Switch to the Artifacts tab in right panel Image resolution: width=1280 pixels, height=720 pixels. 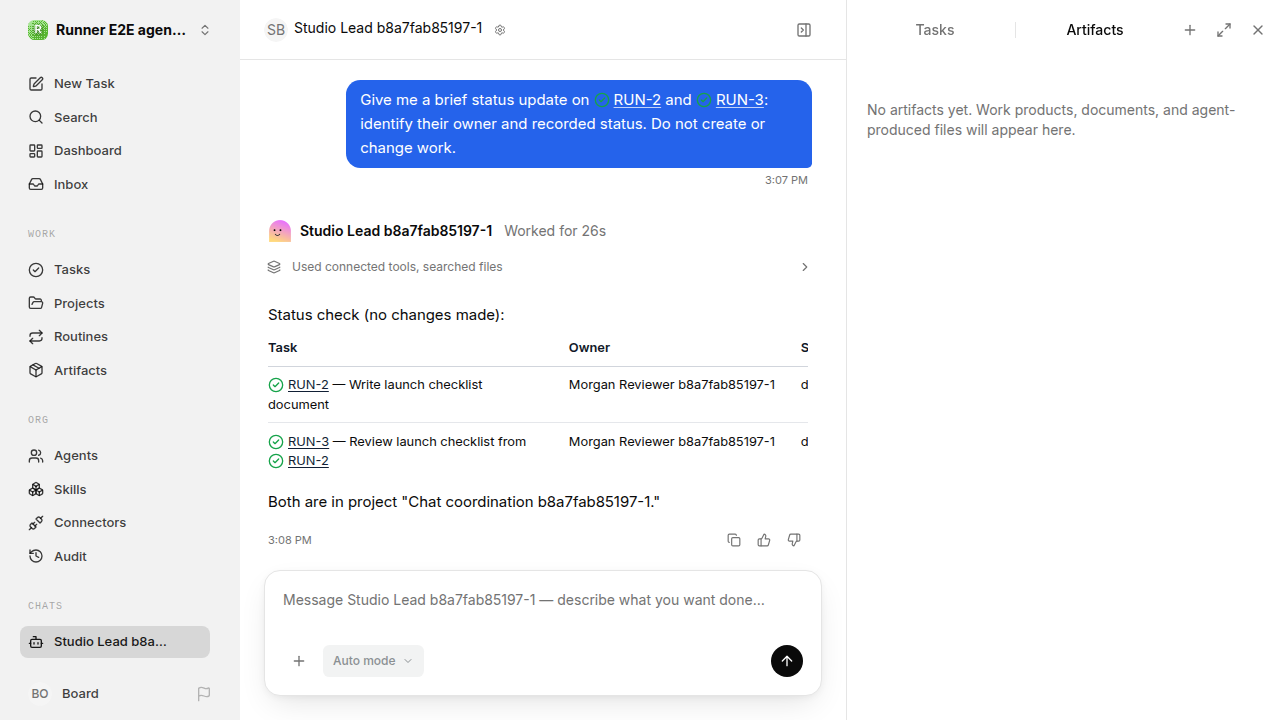pyautogui.click(x=1095, y=30)
